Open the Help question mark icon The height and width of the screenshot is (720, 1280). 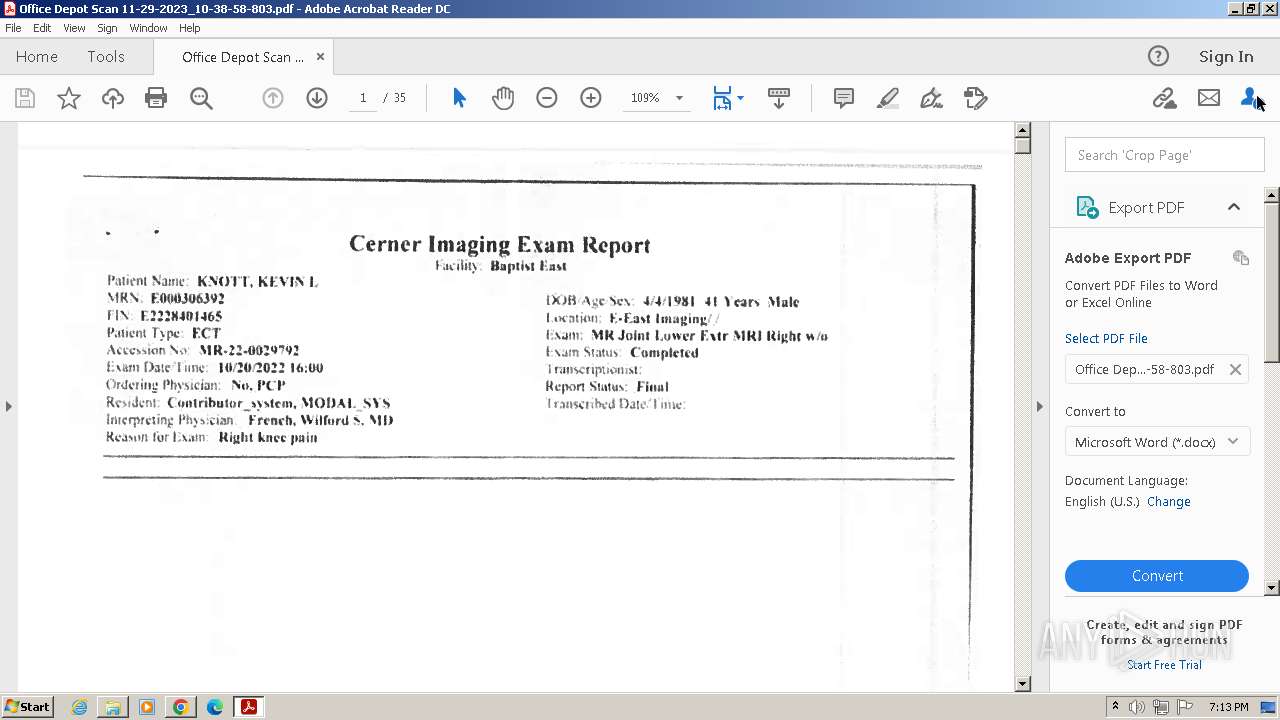(x=1158, y=57)
